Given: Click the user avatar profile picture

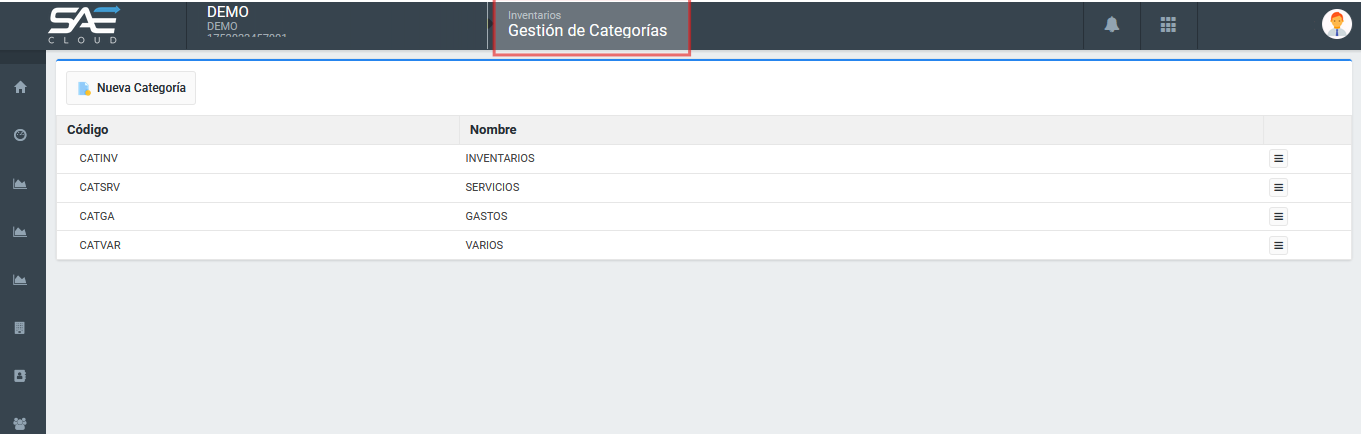Looking at the screenshot, I should coord(1336,25).
